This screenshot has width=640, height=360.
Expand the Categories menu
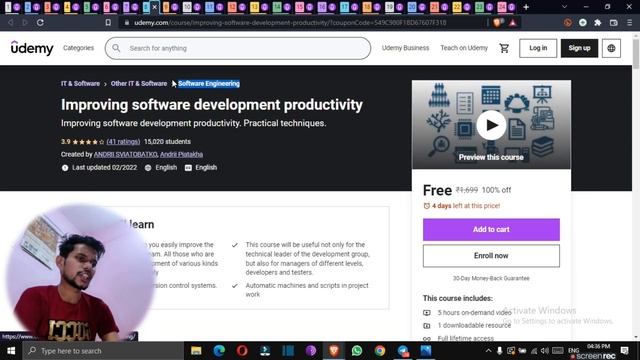[x=78, y=48]
